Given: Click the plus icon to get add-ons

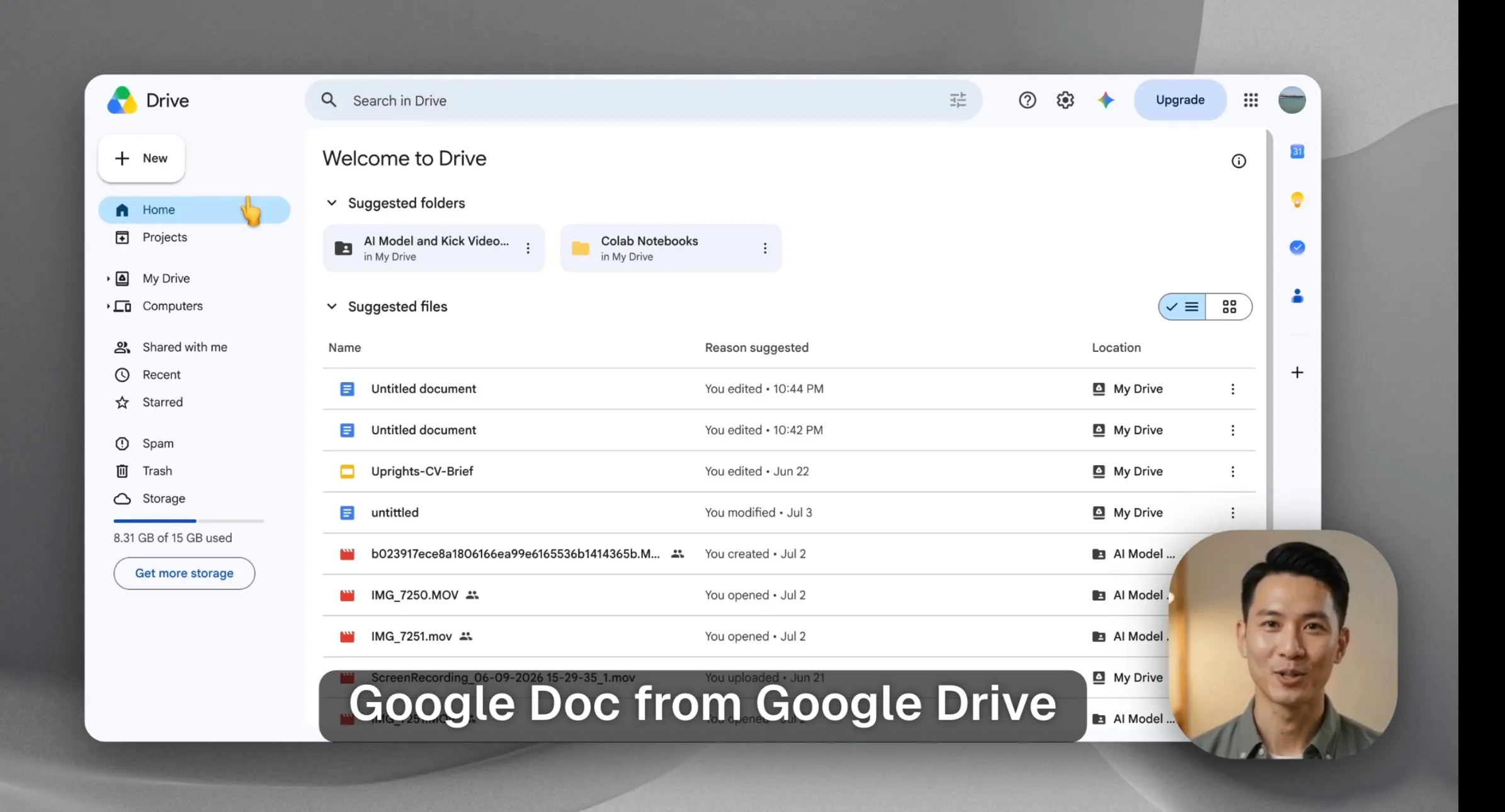Looking at the screenshot, I should pyautogui.click(x=1297, y=373).
